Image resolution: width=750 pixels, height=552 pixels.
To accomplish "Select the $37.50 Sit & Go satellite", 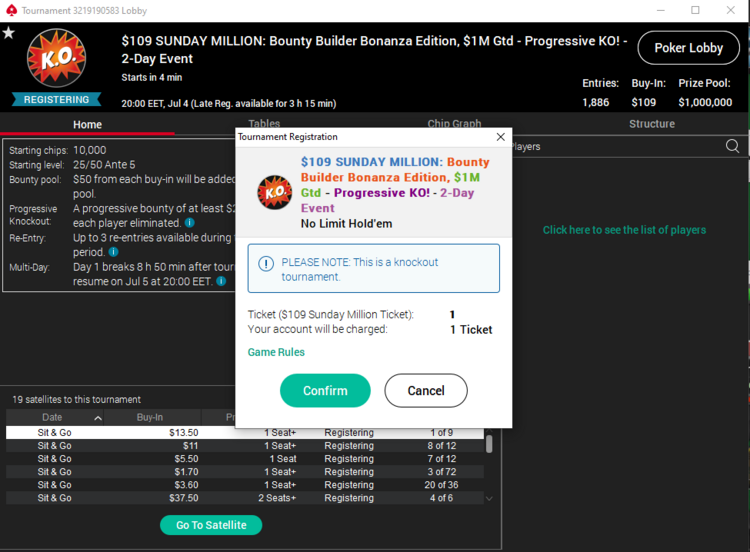I will click(x=245, y=497).
